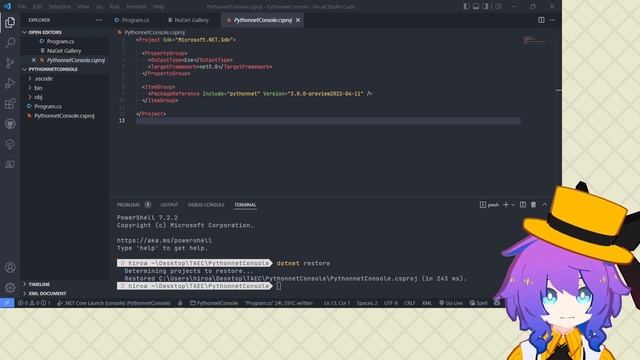The height and width of the screenshot is (360, 640).
Task: Switch to the NuGet Gallery tab
Action: 188,20
